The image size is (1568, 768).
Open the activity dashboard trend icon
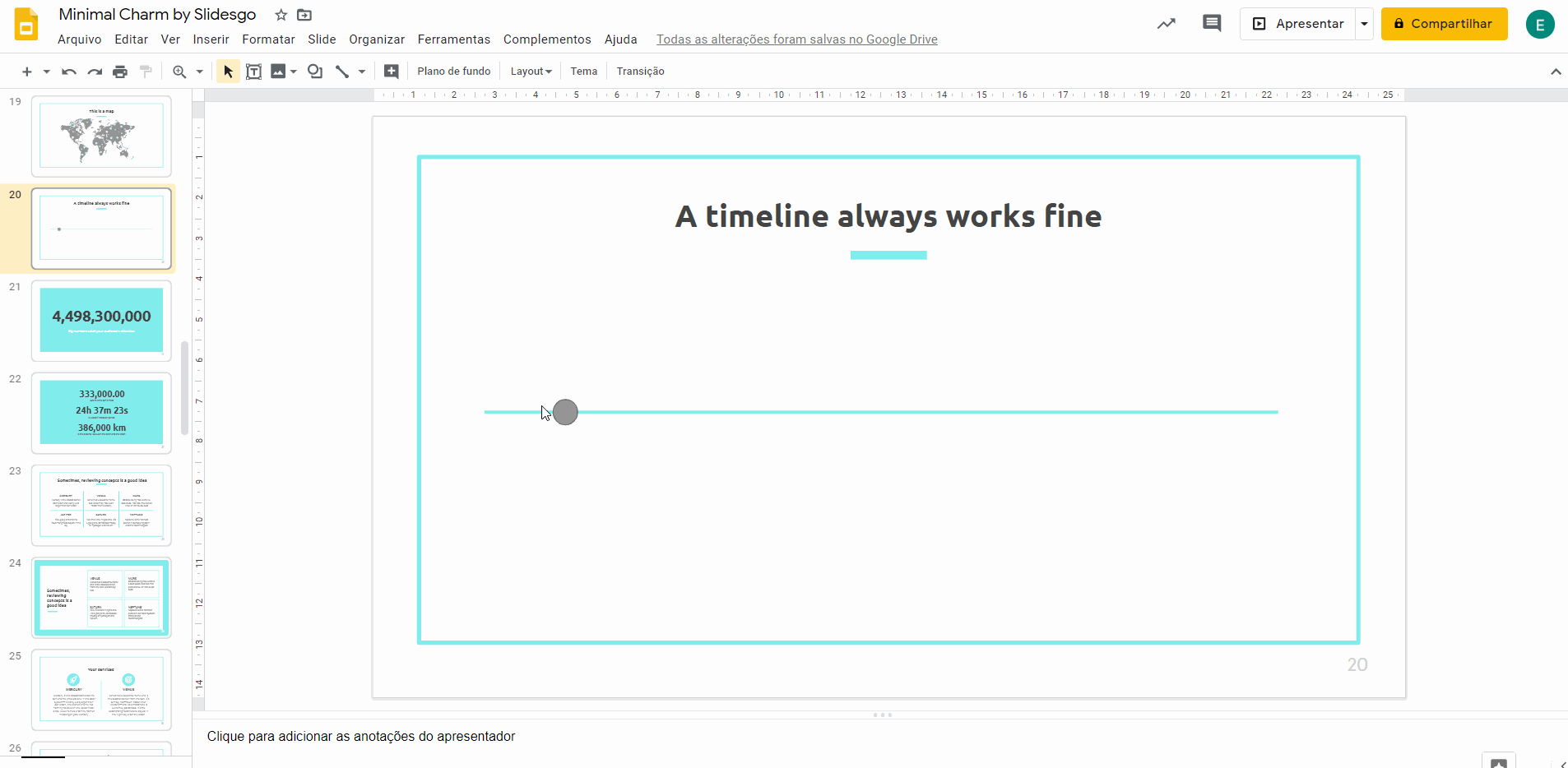pyautogui.click(x=1167, y=24)
